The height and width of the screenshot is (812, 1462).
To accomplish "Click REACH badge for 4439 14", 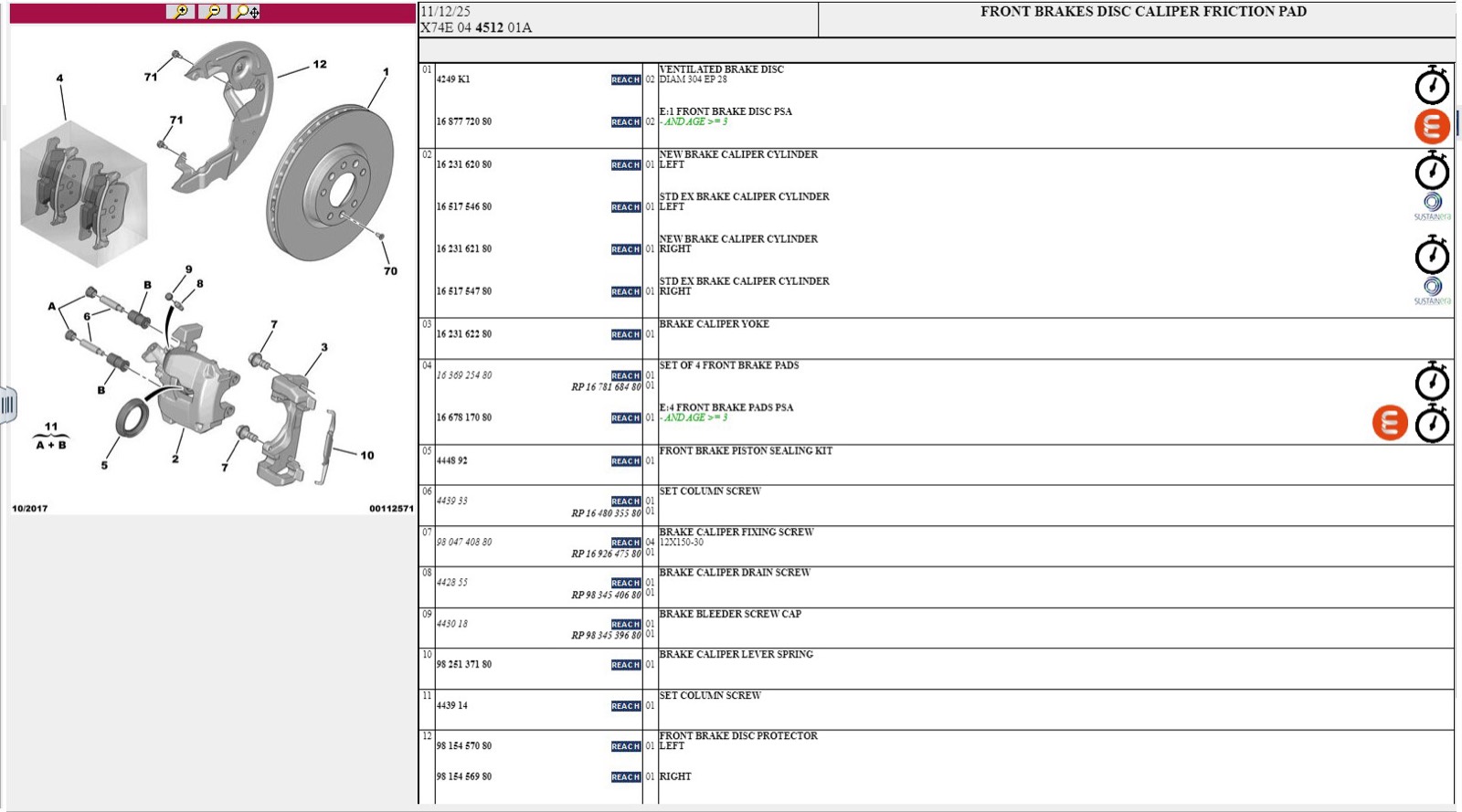I will point(626,706).
